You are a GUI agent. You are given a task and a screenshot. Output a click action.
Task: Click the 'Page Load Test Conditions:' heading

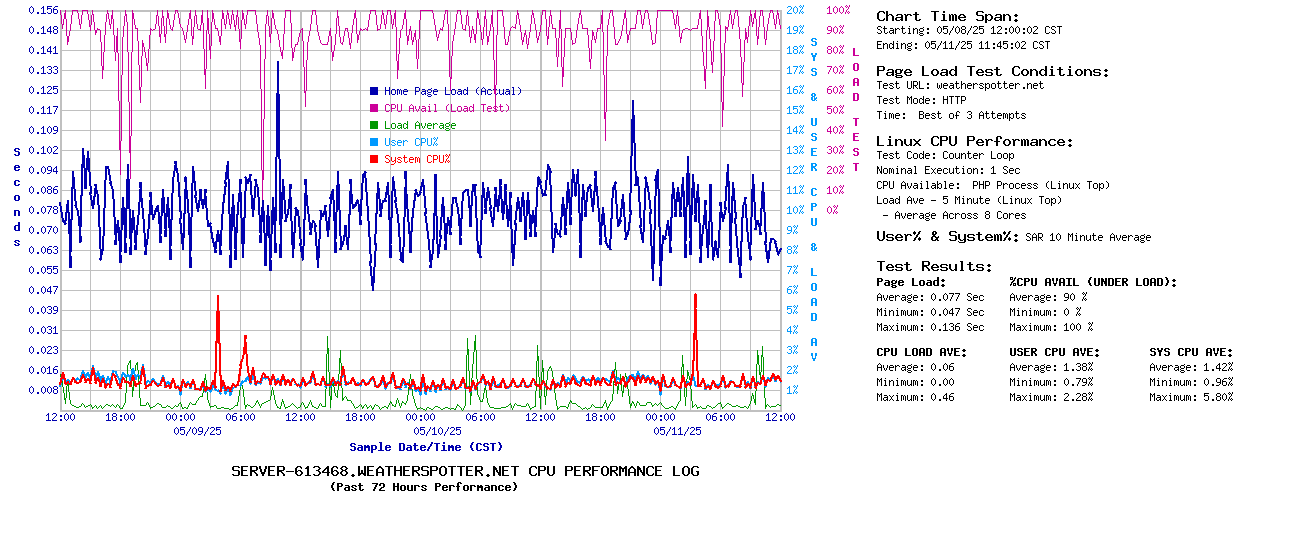[992, 71]
